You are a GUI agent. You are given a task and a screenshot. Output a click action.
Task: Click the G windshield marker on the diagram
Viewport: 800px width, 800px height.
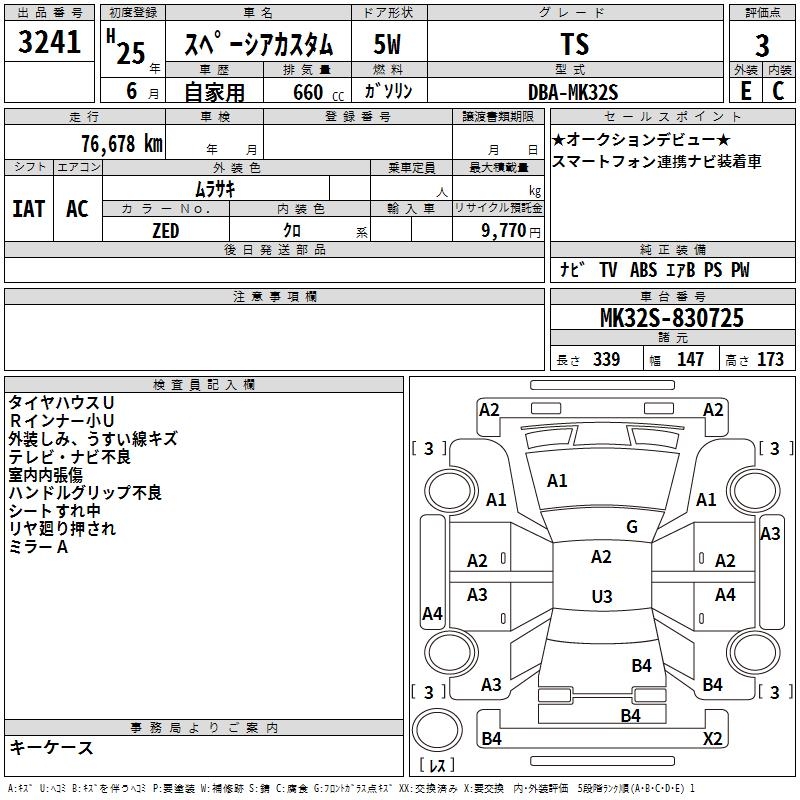[x=632, y=527]
